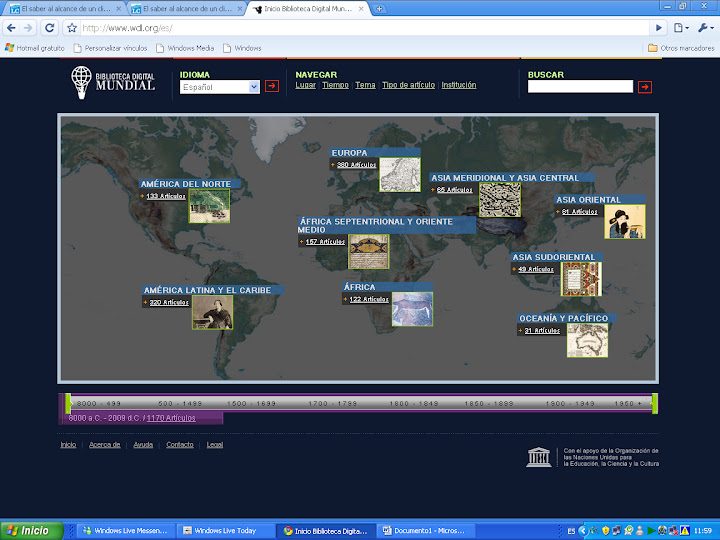720x540 pixels.
Task: Click the UNESCO temple logo
Action: tap(539, 457)
